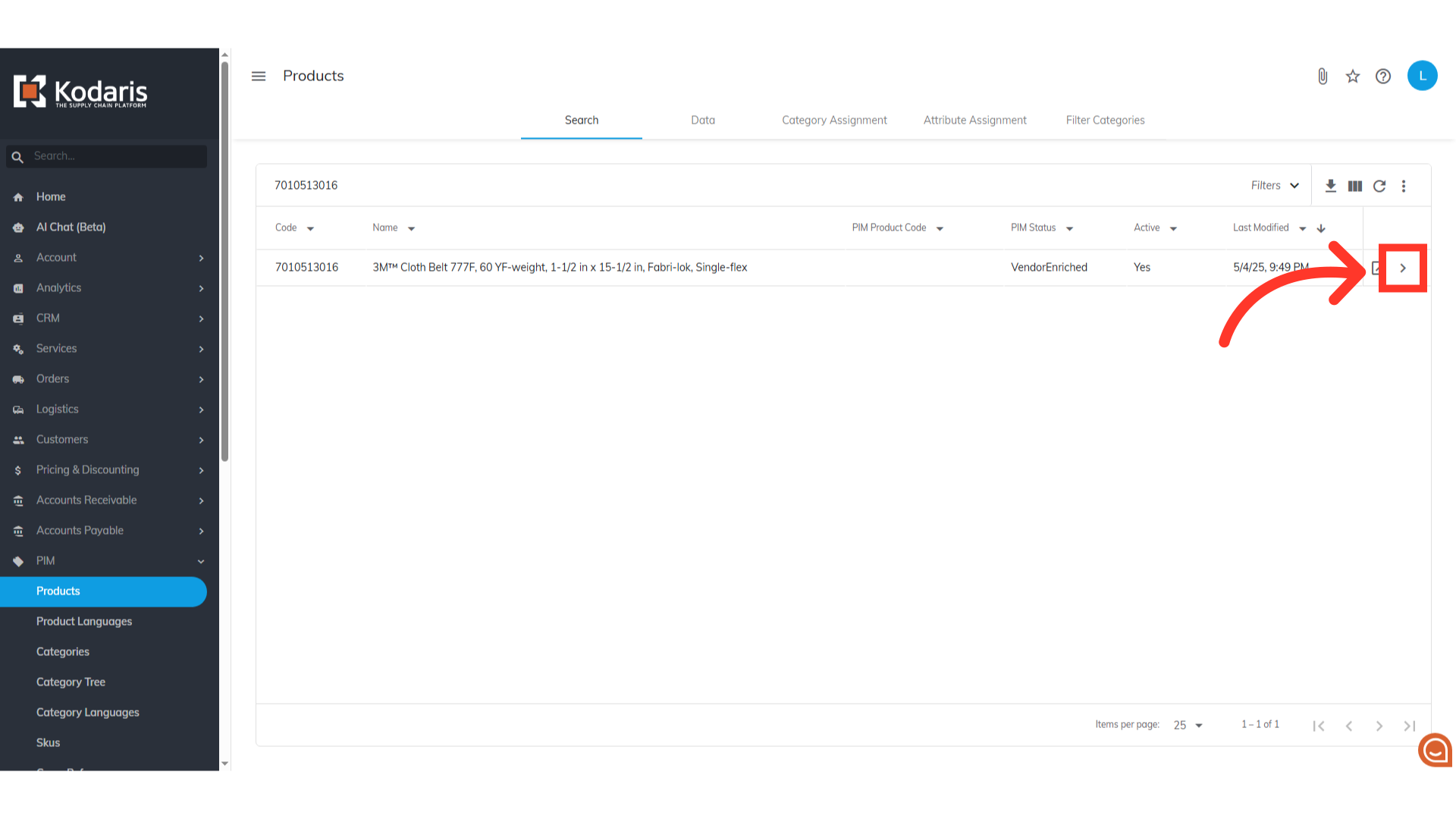This screenshot has height=819, width=1456.
Task: Open PIM Status column filter arrow
Action: (1069, 228)
